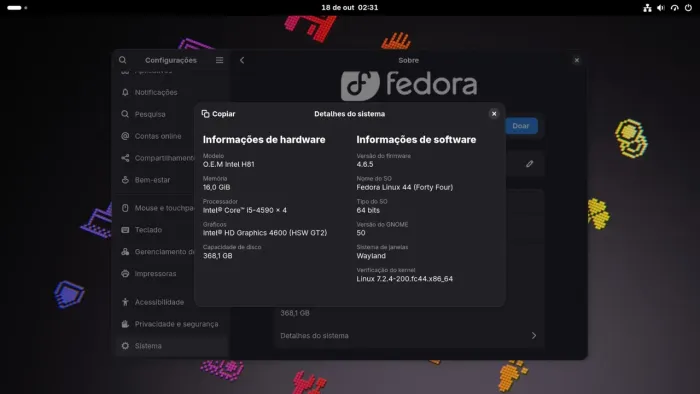Click the Sistema gear icon
700x394 pixels.
coord(125,346)
